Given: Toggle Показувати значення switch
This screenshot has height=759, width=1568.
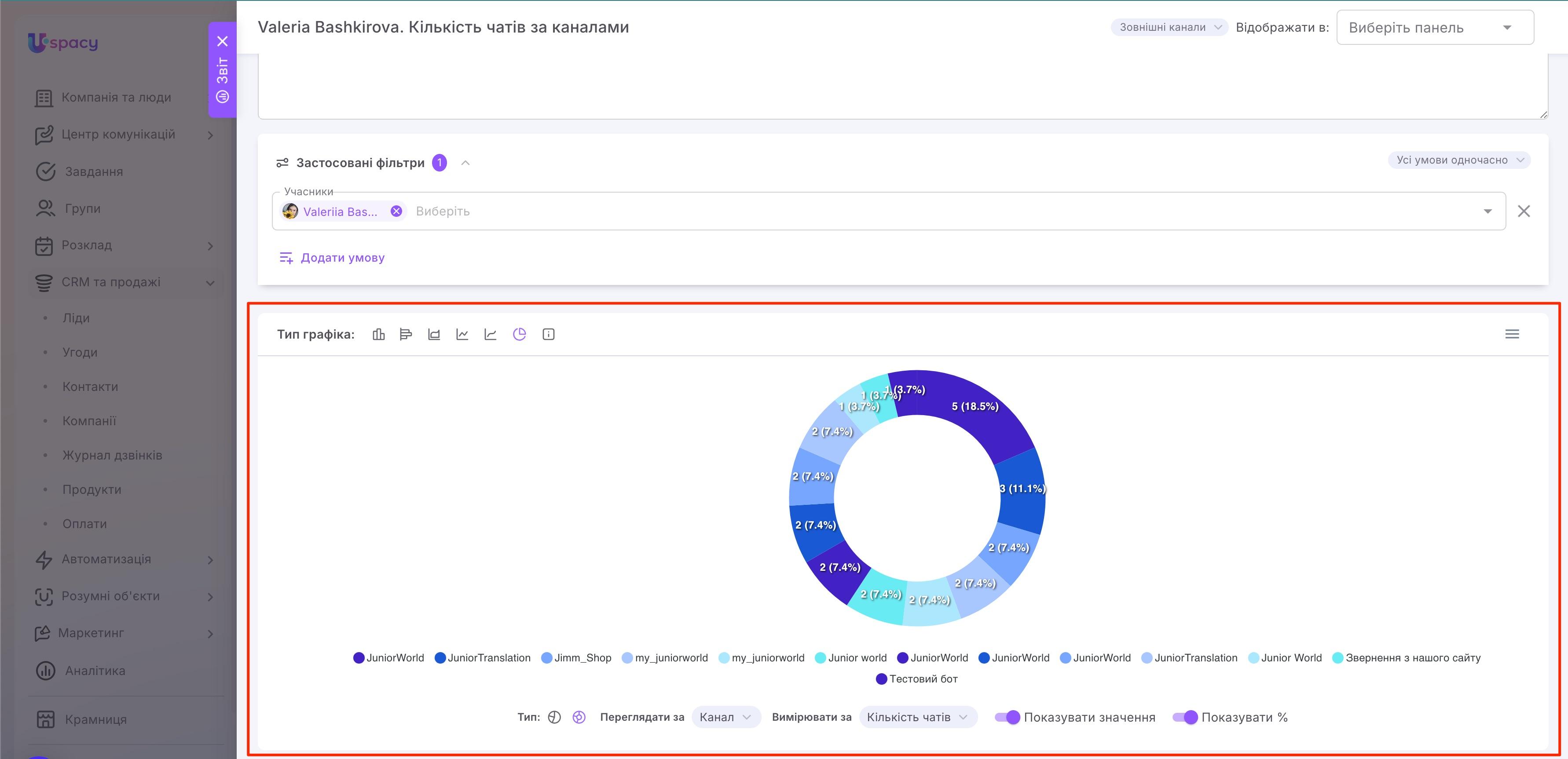Looking at the screenshot, I should [x=1007, y=717].
